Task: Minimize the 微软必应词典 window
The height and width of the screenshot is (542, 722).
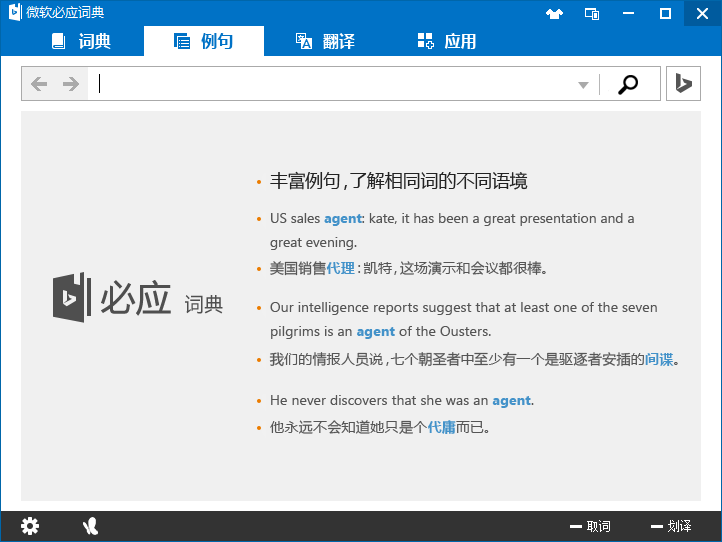Action: pos(628,13)
